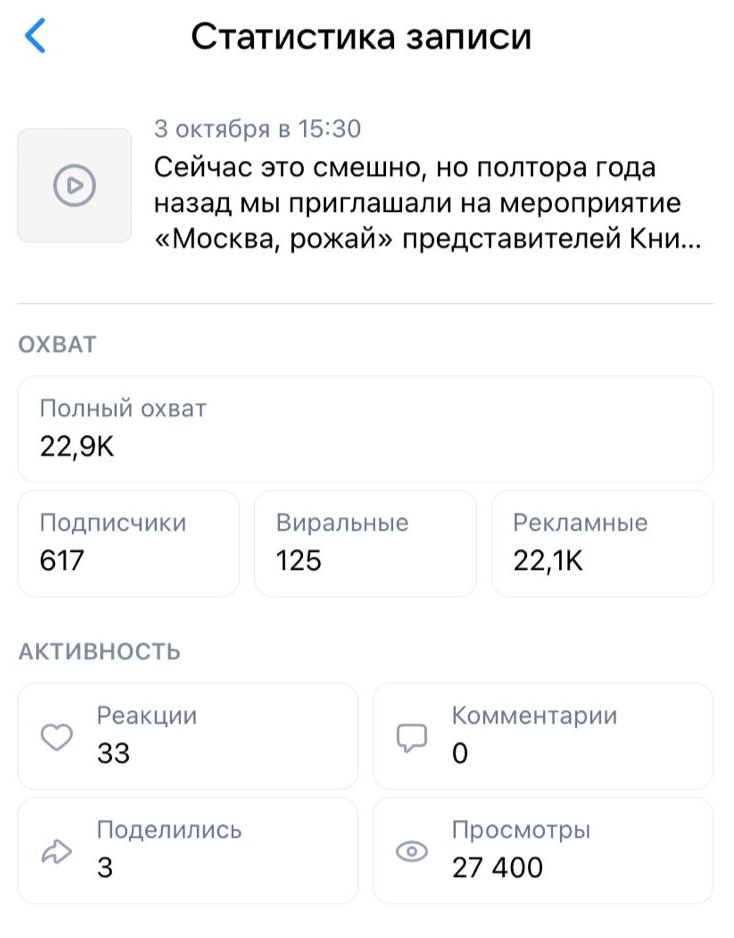Screen dimensions: 734x938
Task: Select the Виральные 125 card
Action: pos(365,543)
